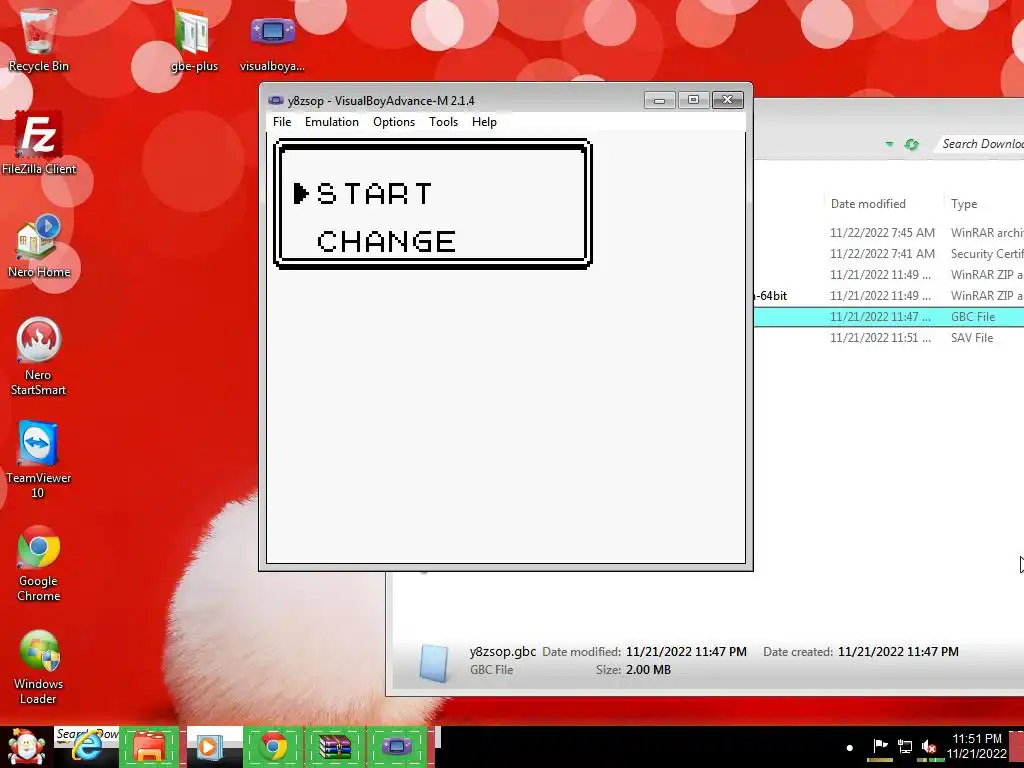Select the Google Chrome desktop icon
Viewport: 1024px width, 768px height.
(39, 563)
